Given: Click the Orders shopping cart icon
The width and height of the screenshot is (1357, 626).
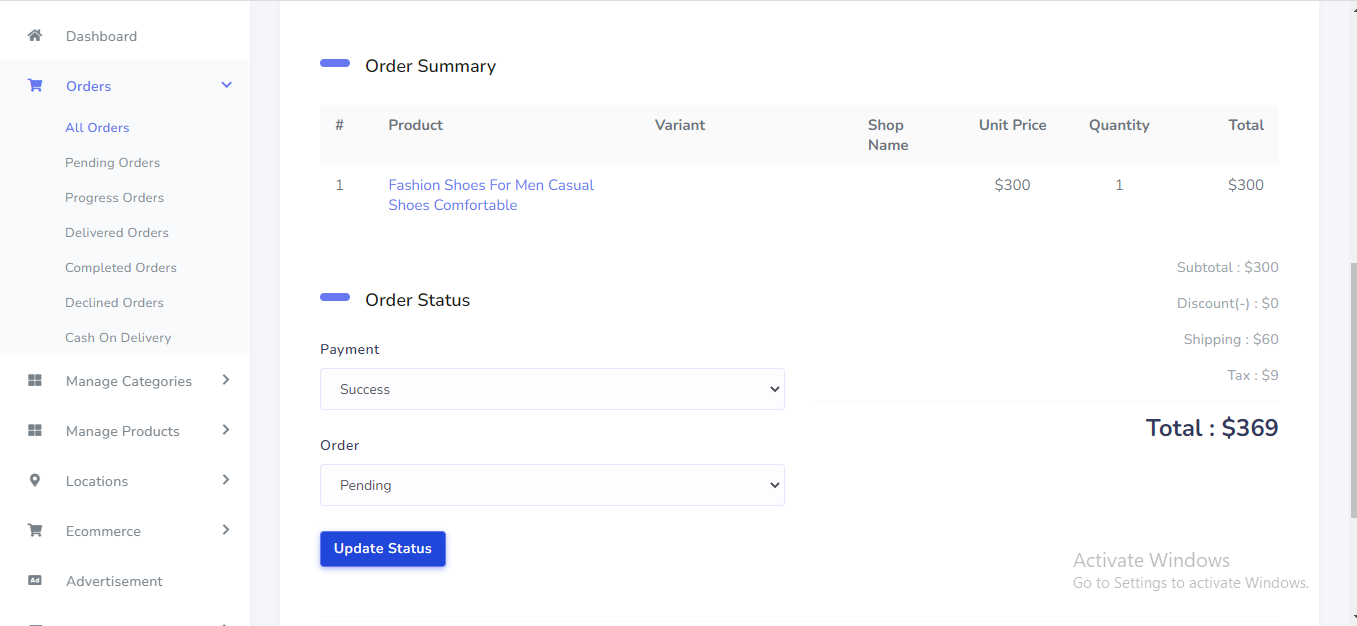Looking at the screenshot, I should pyautogui.click(x=35, y=86).
